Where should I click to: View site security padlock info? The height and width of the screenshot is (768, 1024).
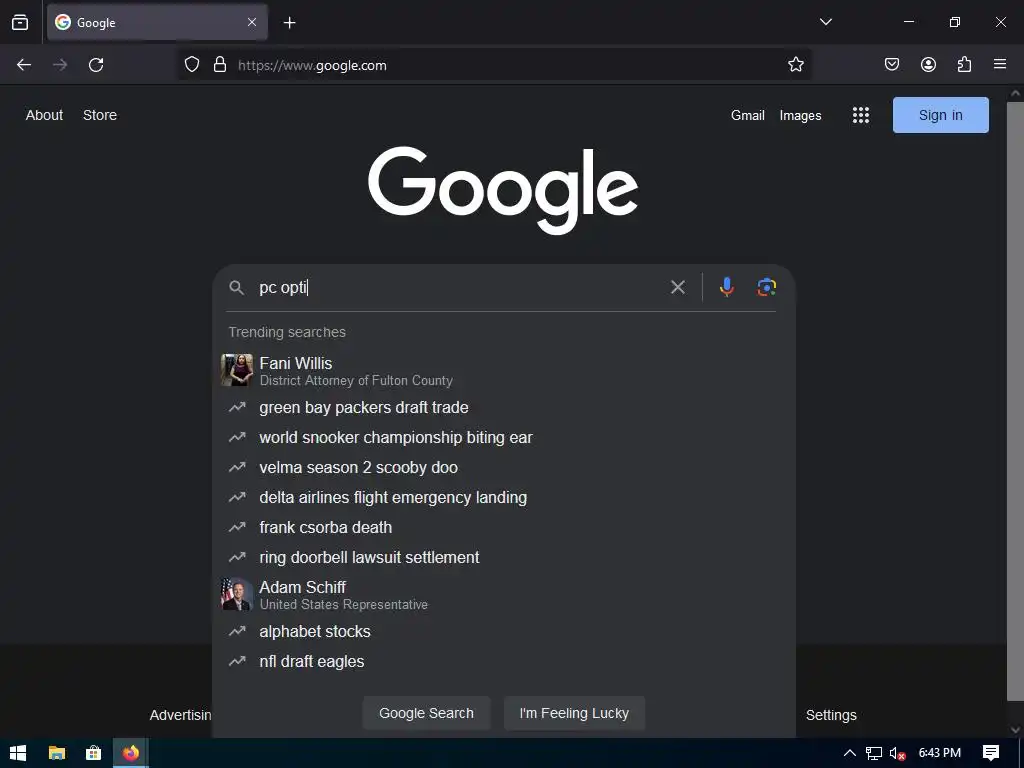tap(220, 65)
